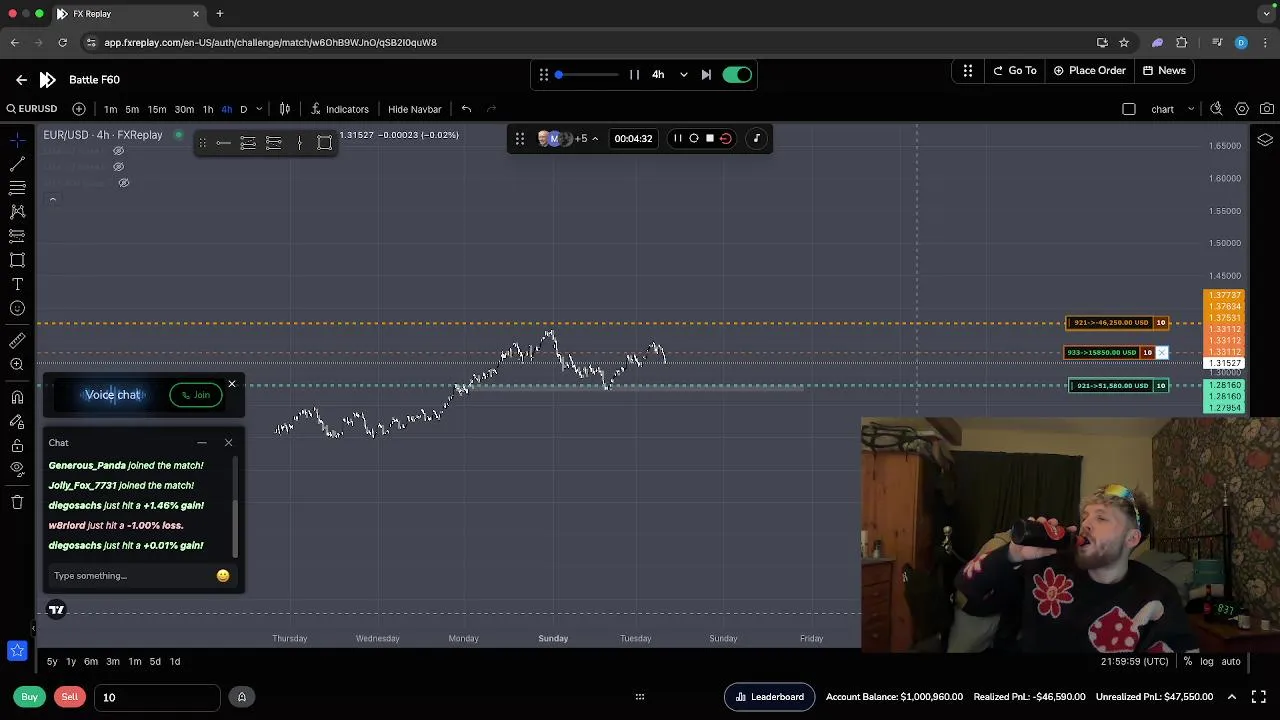Open the Indicators menu
The image size is (1280, 720).
click(x=339, y=109)
